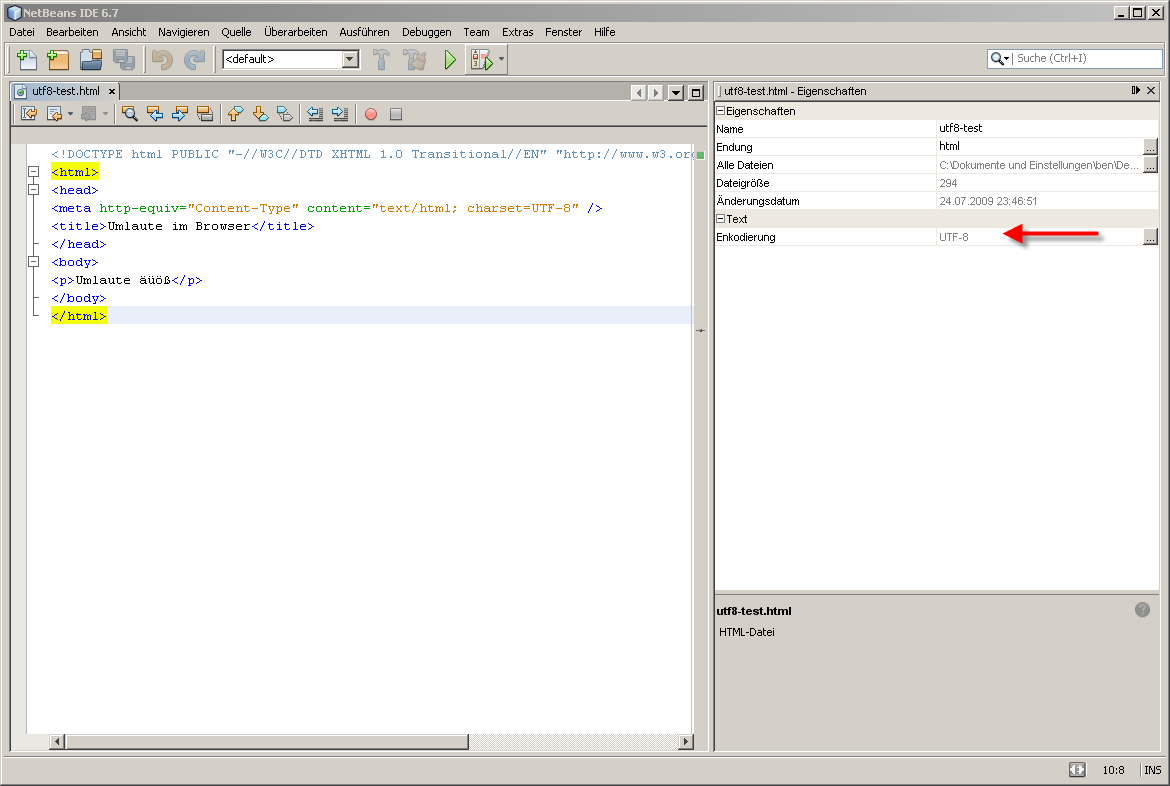
Task: Click the Back navigation icon in editor toolbar
Action: click(x=54, y=113)
